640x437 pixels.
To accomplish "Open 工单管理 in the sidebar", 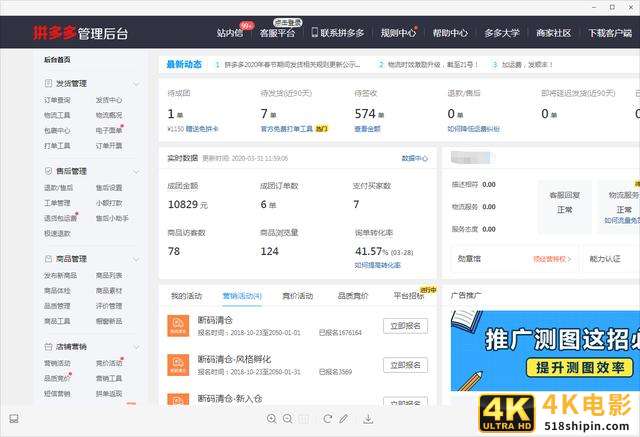I will 57,203.
